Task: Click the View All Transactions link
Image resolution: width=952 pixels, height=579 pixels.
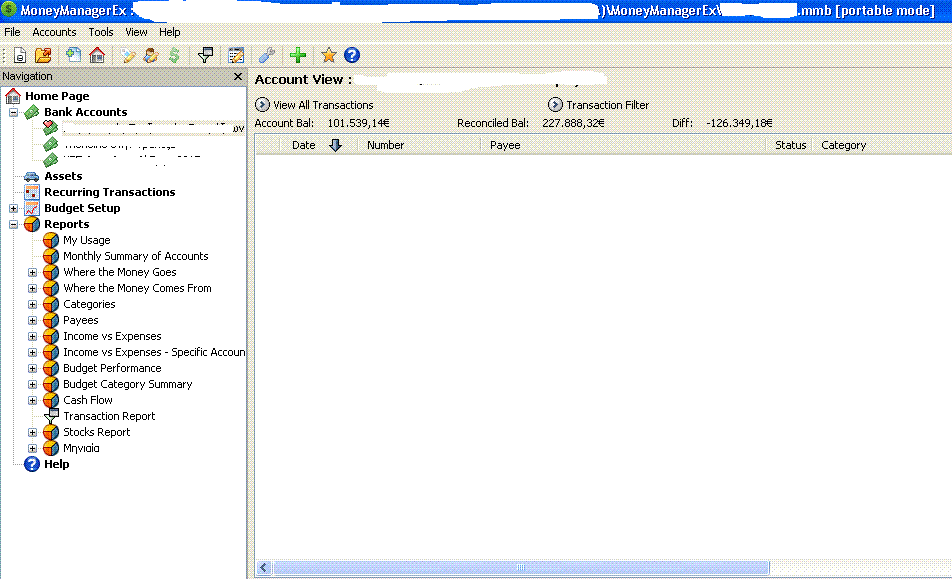Action: [323, 105]
